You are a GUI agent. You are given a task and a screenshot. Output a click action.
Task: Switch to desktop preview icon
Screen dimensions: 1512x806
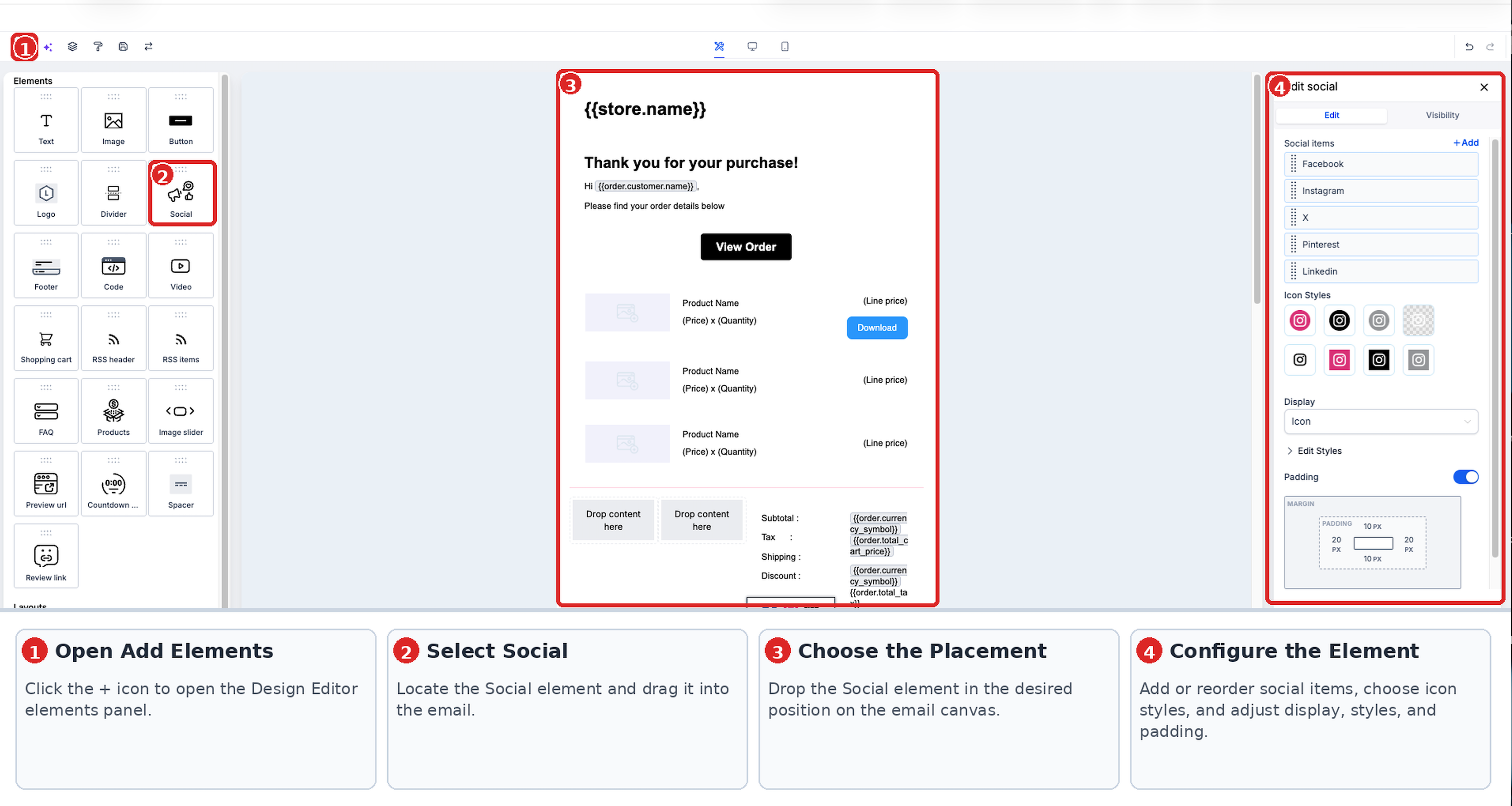[752, 46]
